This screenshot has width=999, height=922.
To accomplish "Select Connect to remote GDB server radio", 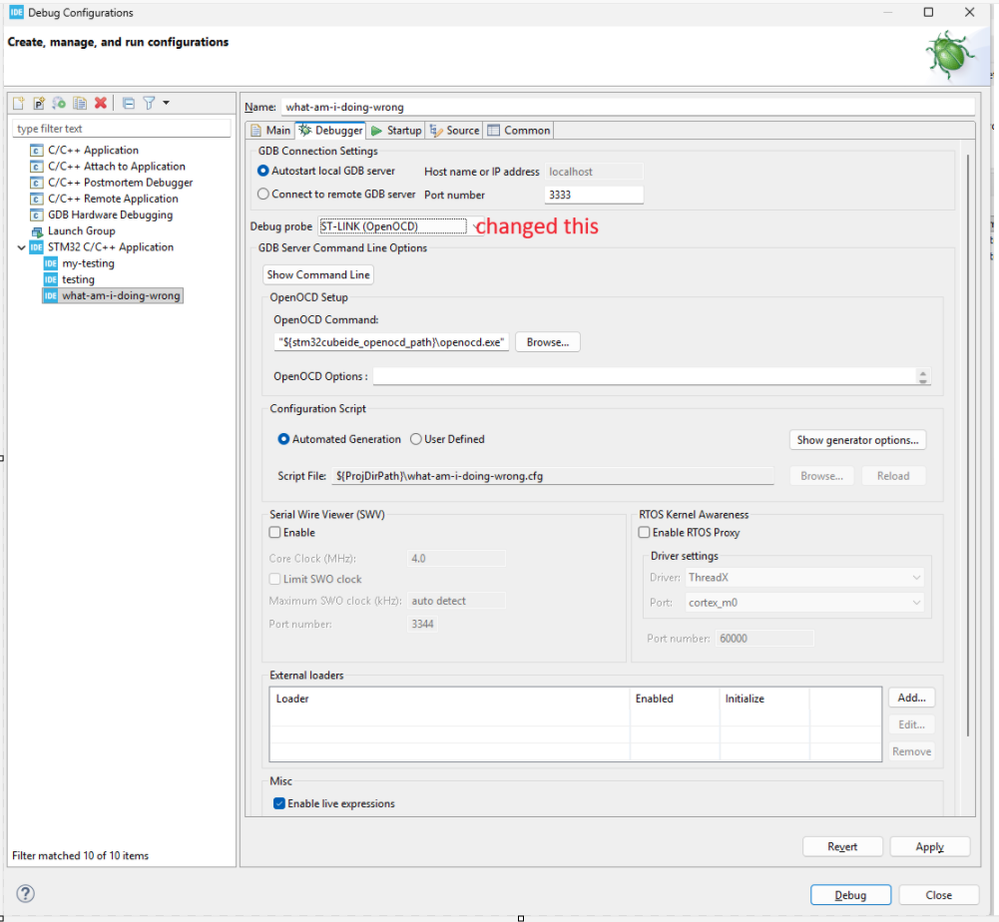I will coord(263,194).
